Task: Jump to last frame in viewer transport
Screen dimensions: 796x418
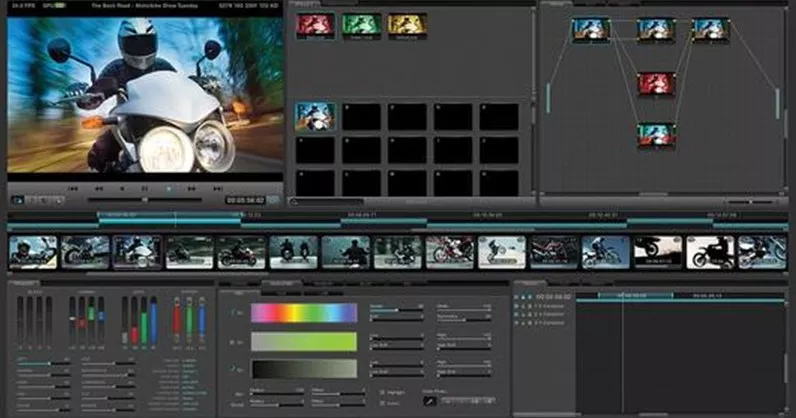Action: coord(218,188)
